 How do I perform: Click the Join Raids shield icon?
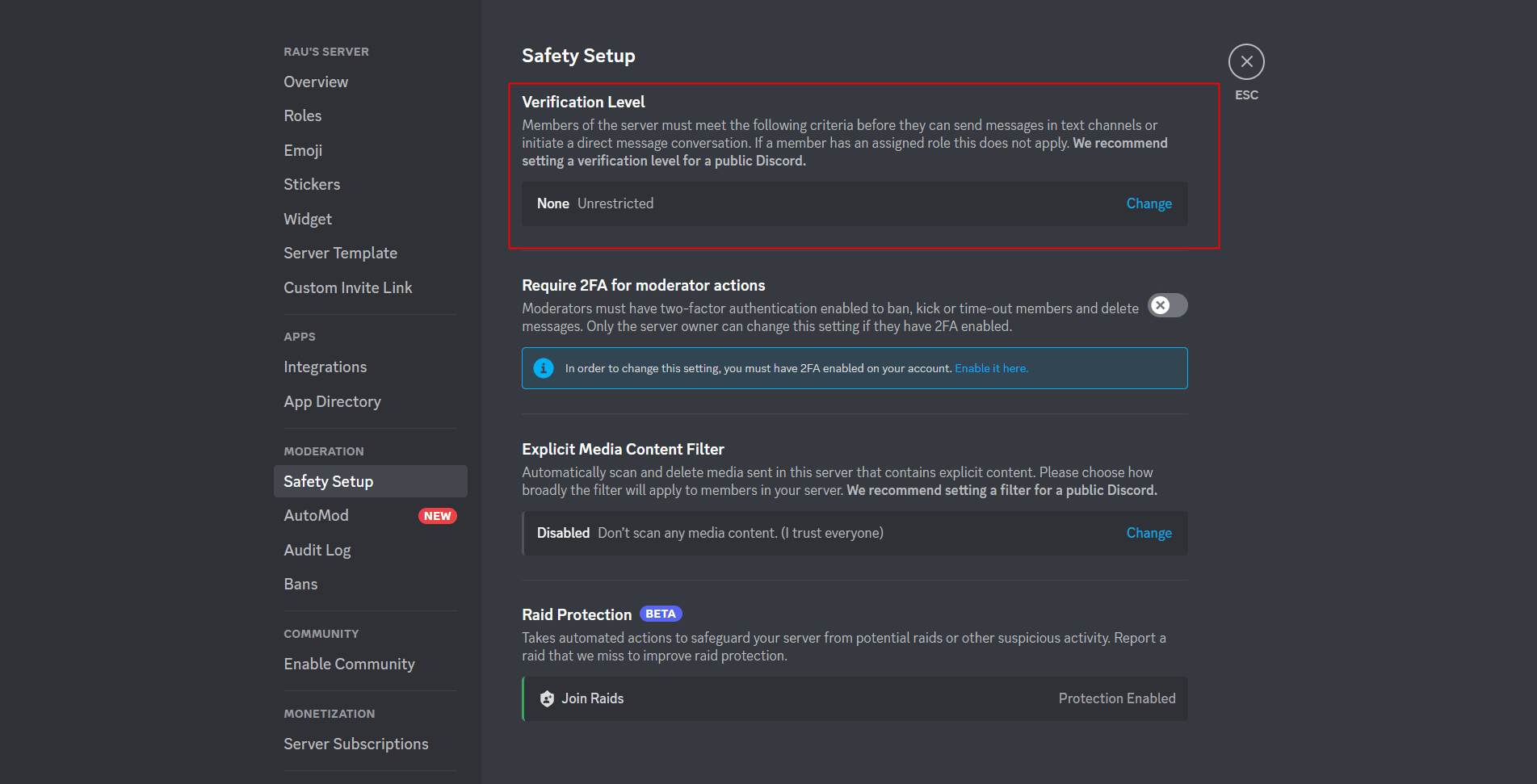point(547,698)
